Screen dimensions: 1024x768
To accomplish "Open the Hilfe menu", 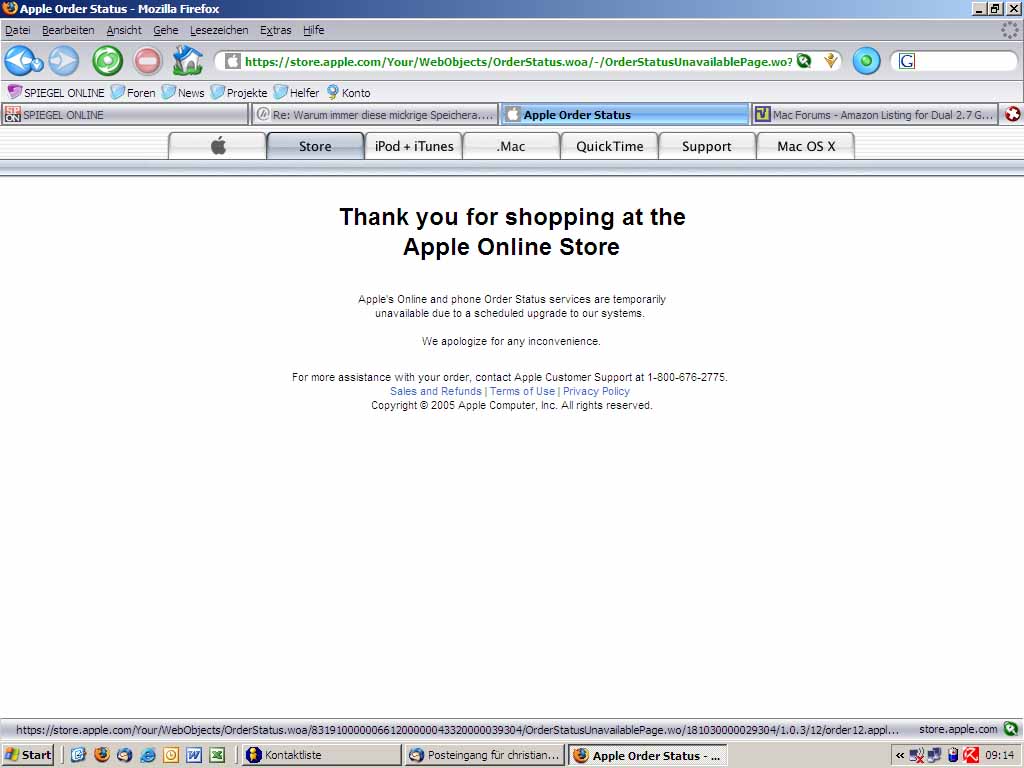I will pos(313,30).
